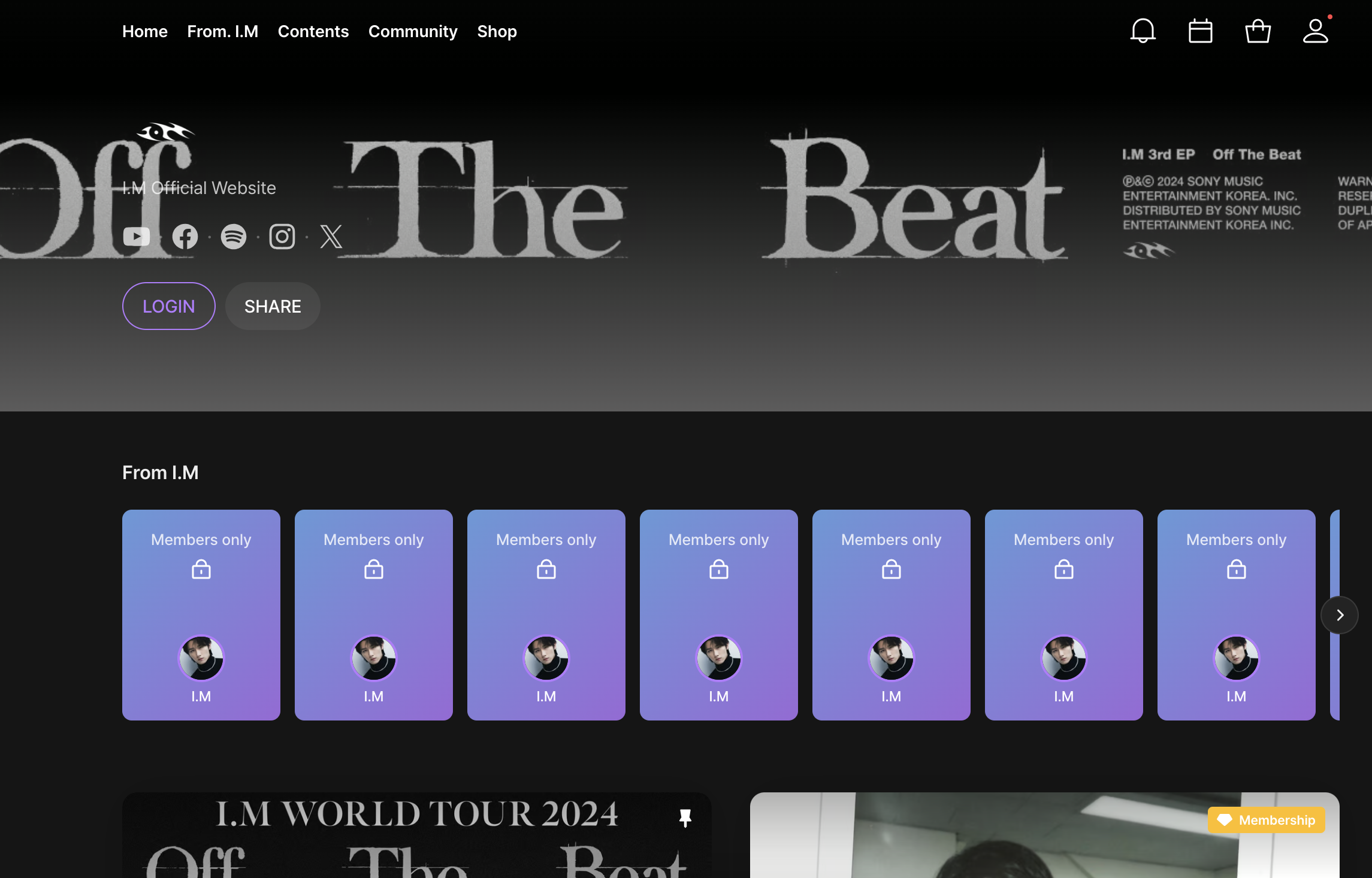Screen dimensions: 1372x878
Task: Click the I.M Official Website title text
Action: click(199, 188)
